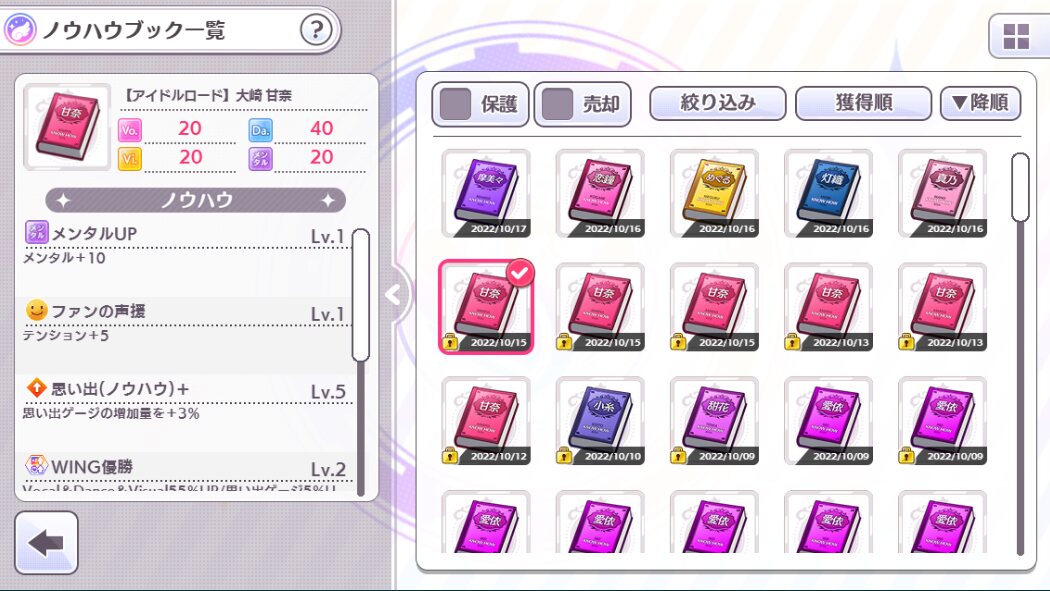Switch layout with the grid view icon
The width and height of the screenshot is (1050, 591).
(x=1016, y=37)
